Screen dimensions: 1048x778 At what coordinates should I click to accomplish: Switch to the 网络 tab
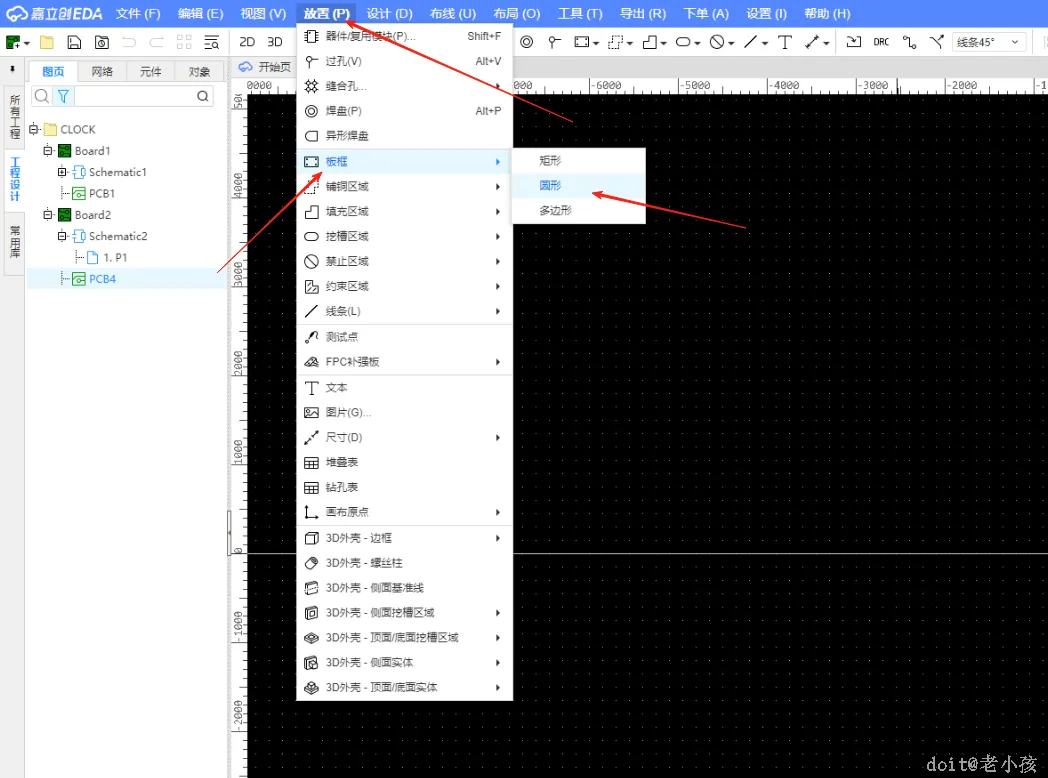[x=102, y=72]
